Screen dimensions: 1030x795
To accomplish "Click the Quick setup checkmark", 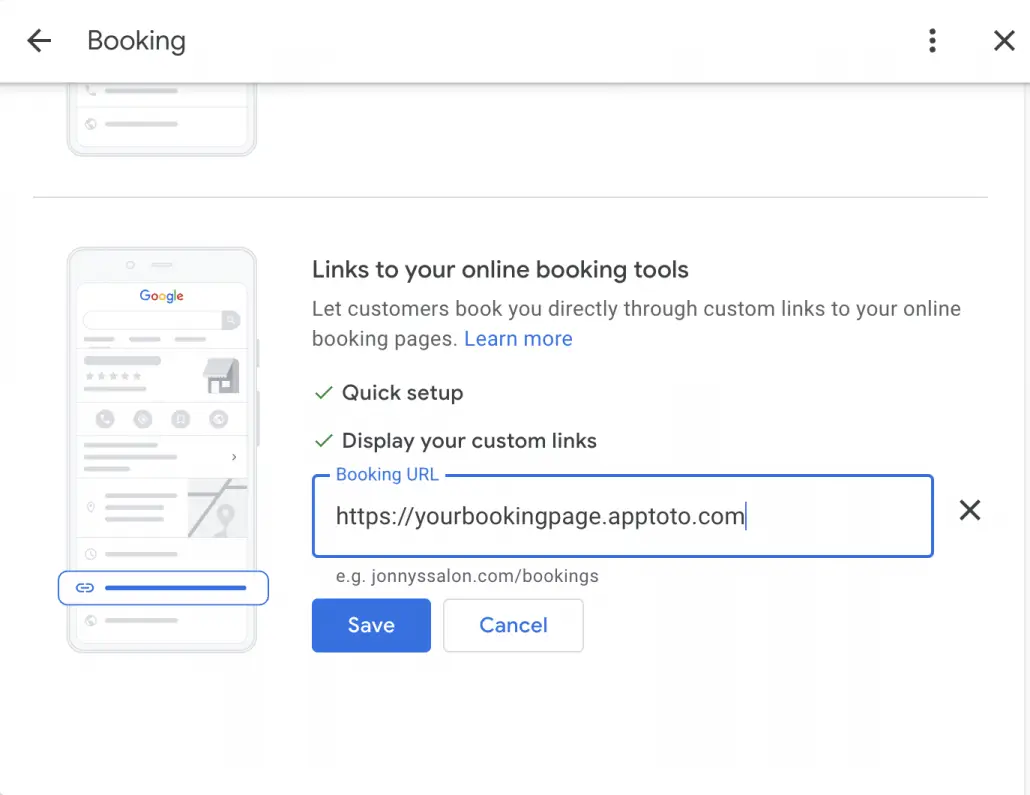I will point(323,393).
